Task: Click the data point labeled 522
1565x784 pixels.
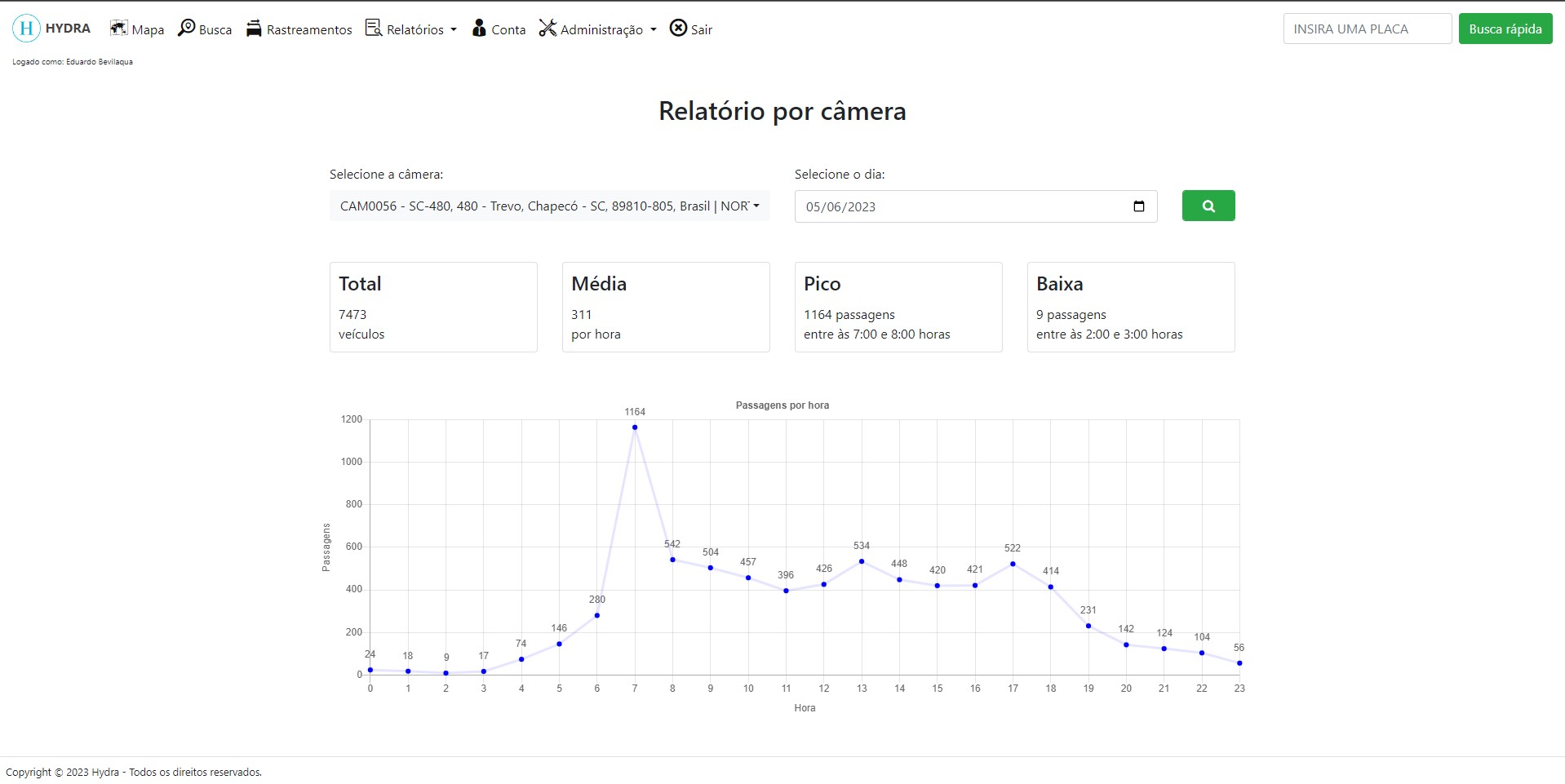Action: (1013, 564)
